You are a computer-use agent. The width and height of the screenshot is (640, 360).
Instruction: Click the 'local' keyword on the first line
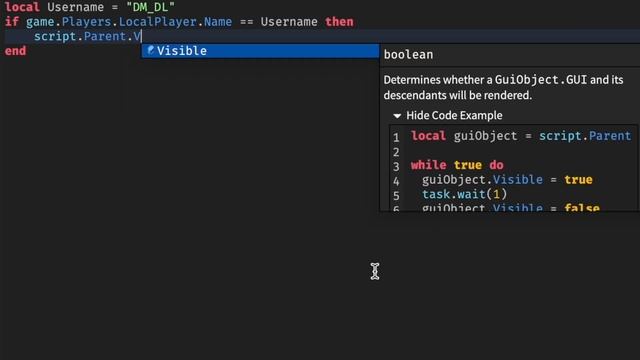click(22, 7)
